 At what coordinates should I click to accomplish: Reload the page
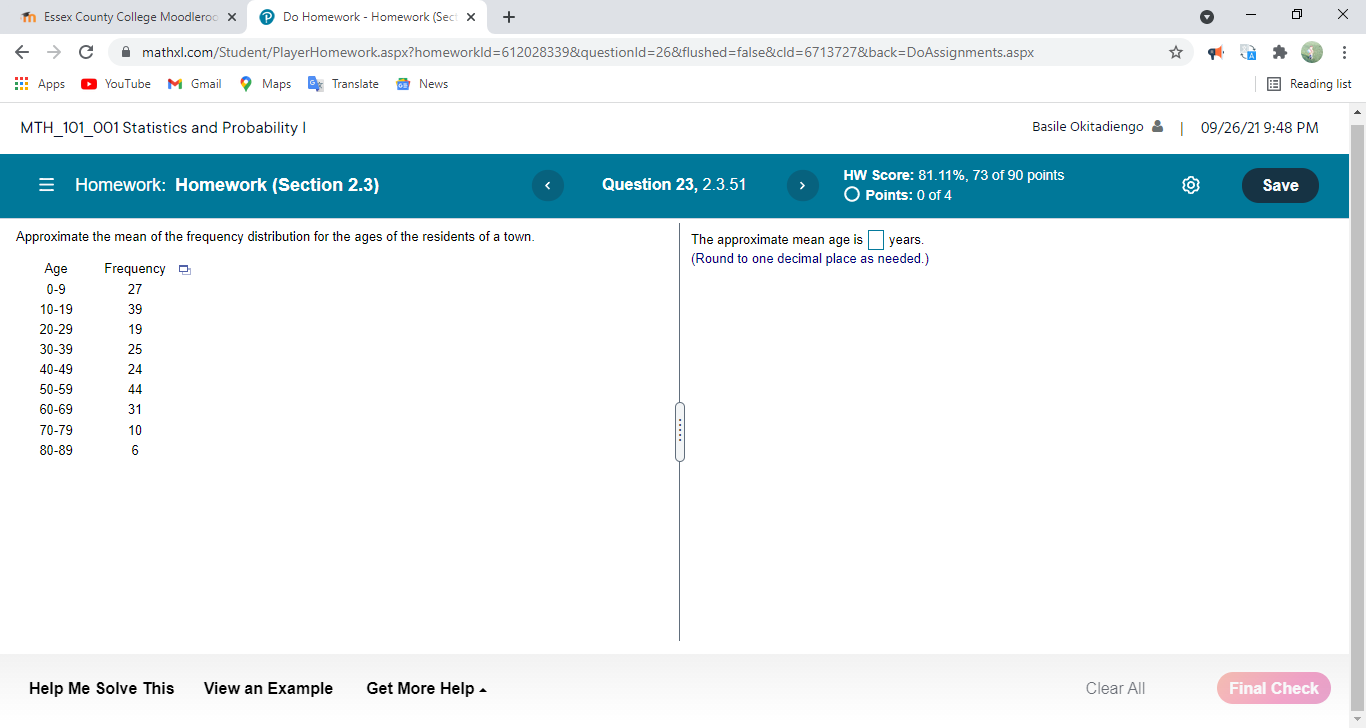click(86, 52)
